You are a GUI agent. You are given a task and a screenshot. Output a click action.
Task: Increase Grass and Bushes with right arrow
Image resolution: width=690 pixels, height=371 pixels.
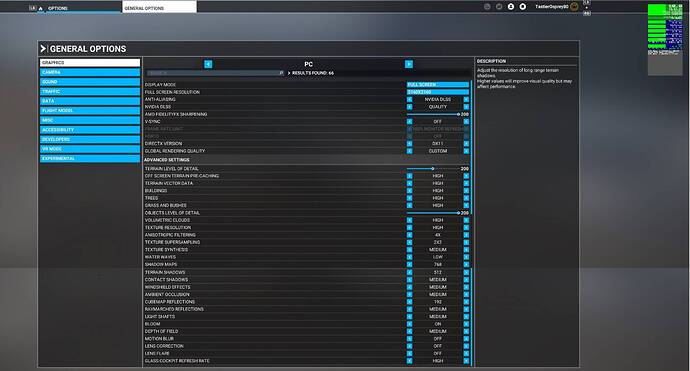pos(466,206)
